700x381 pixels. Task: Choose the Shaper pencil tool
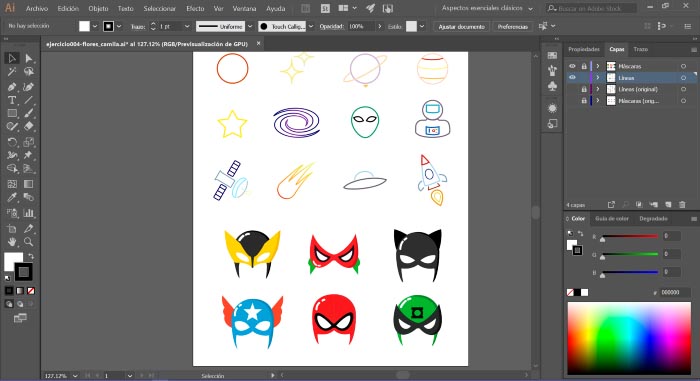coord(12,127)
